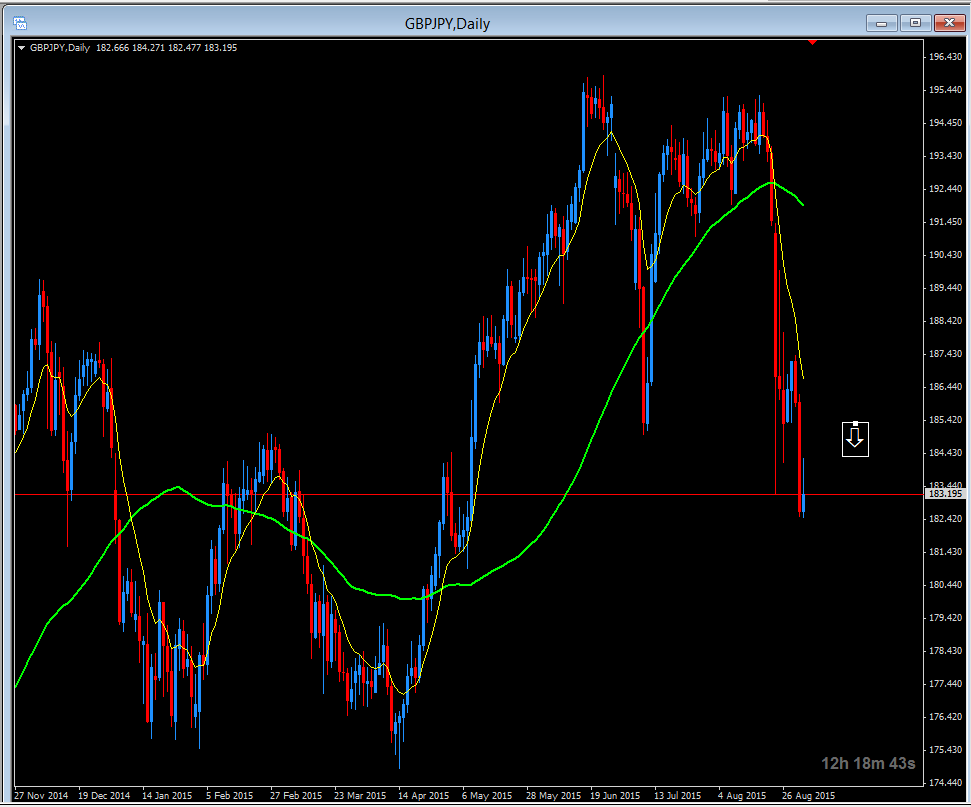Screen dimensions: 971x807
Task: Click the 174.440 price scale label
Action: point(944,782)
